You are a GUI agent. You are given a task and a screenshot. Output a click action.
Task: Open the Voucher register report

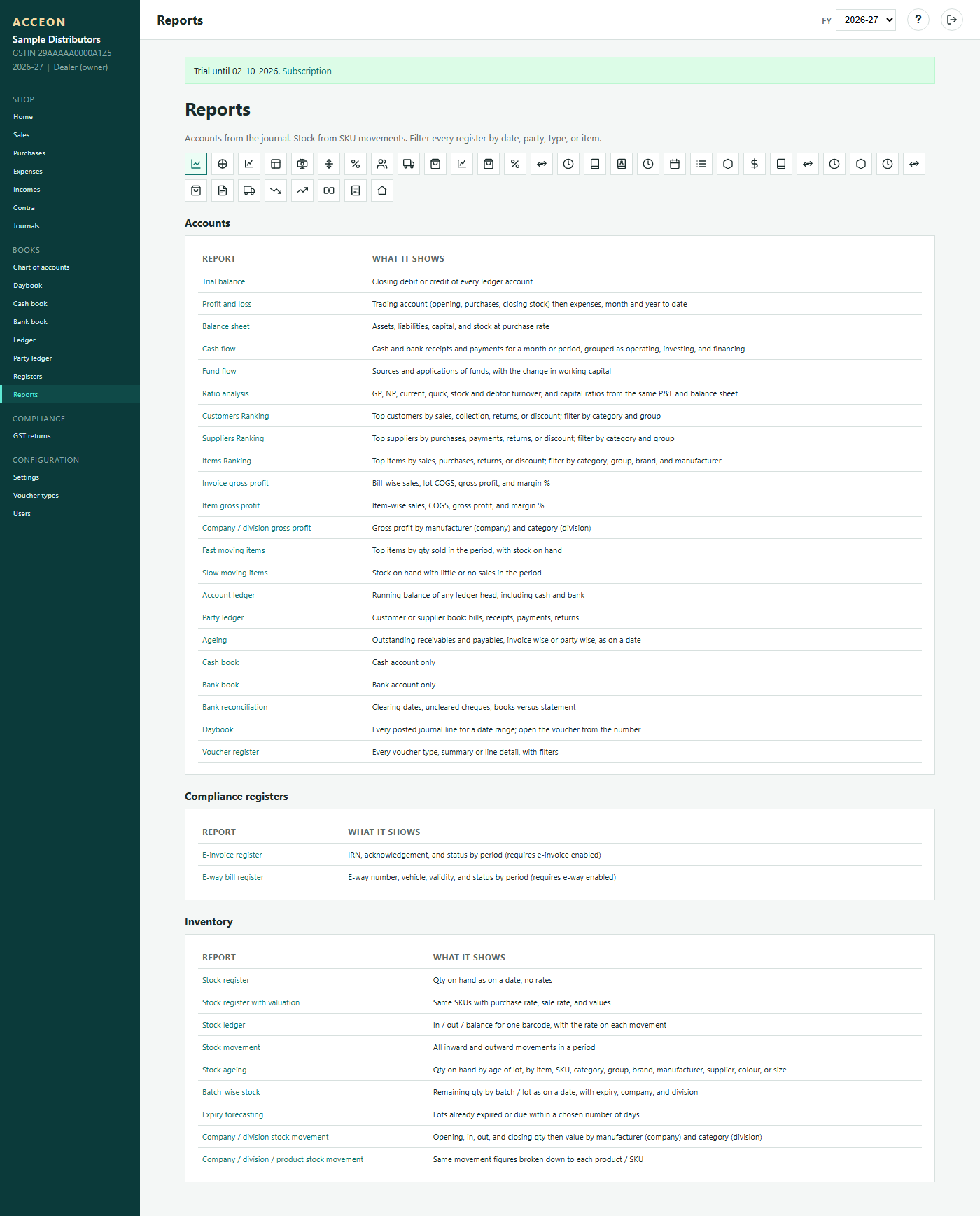231,752
